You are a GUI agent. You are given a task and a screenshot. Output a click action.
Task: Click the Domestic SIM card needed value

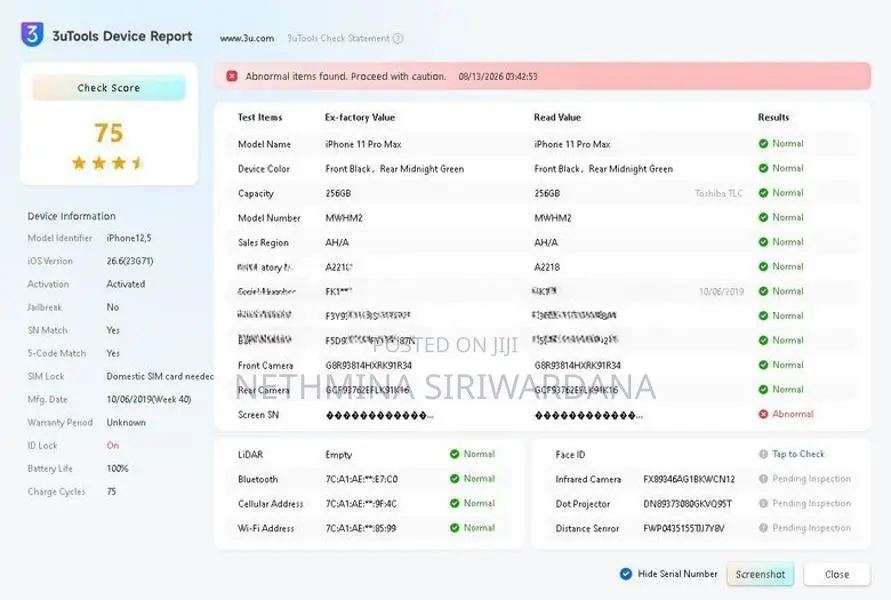(x=160, y=376)
